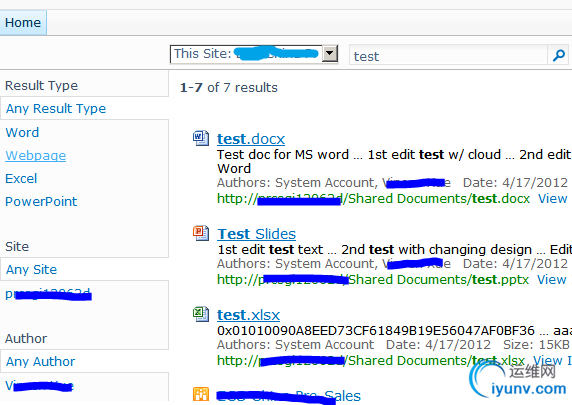572x405 pixels.
Task: Click the orange site icon beside Pre_Sales
Action: (201, 395)
